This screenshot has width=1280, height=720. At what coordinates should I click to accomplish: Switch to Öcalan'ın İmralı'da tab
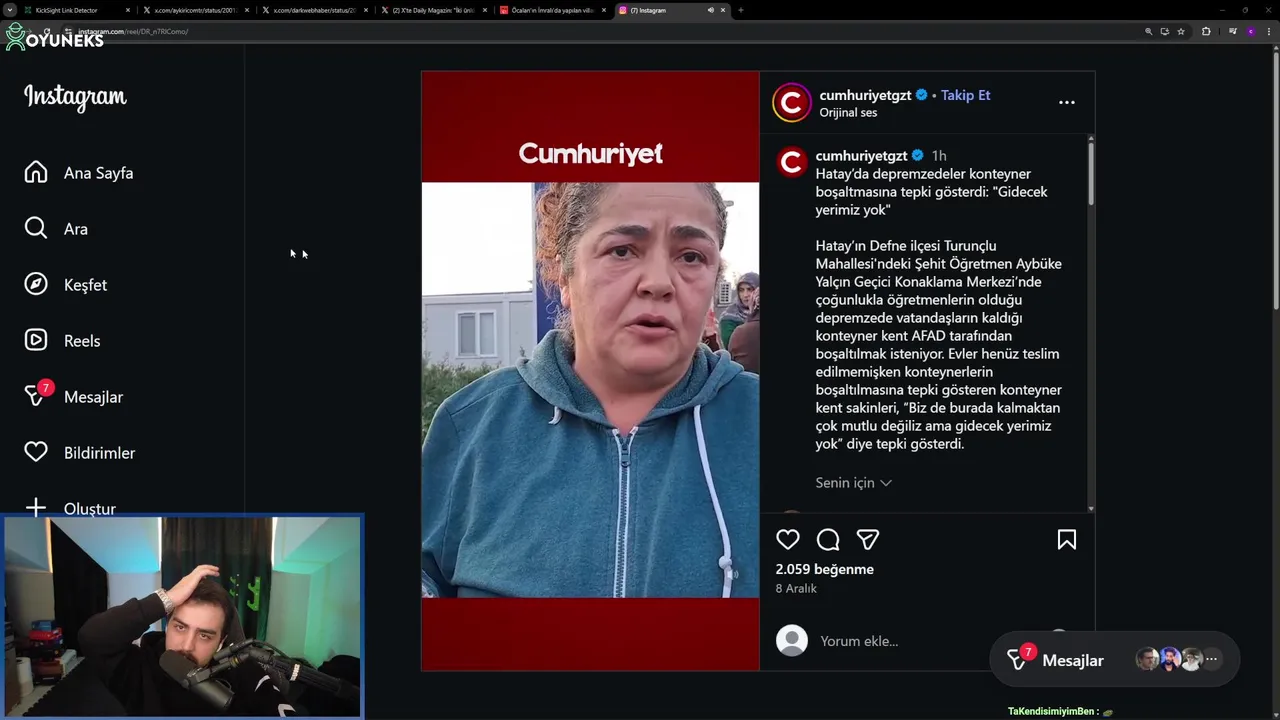(552, 10)
